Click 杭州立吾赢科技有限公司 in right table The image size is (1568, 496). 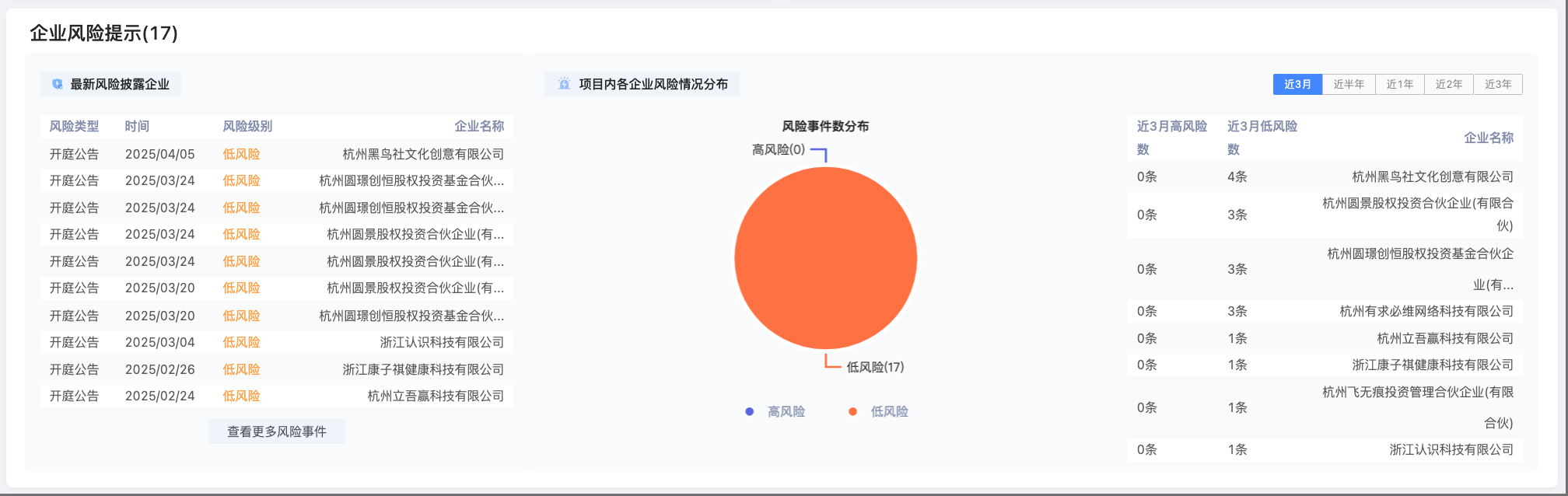point(1444,338)
